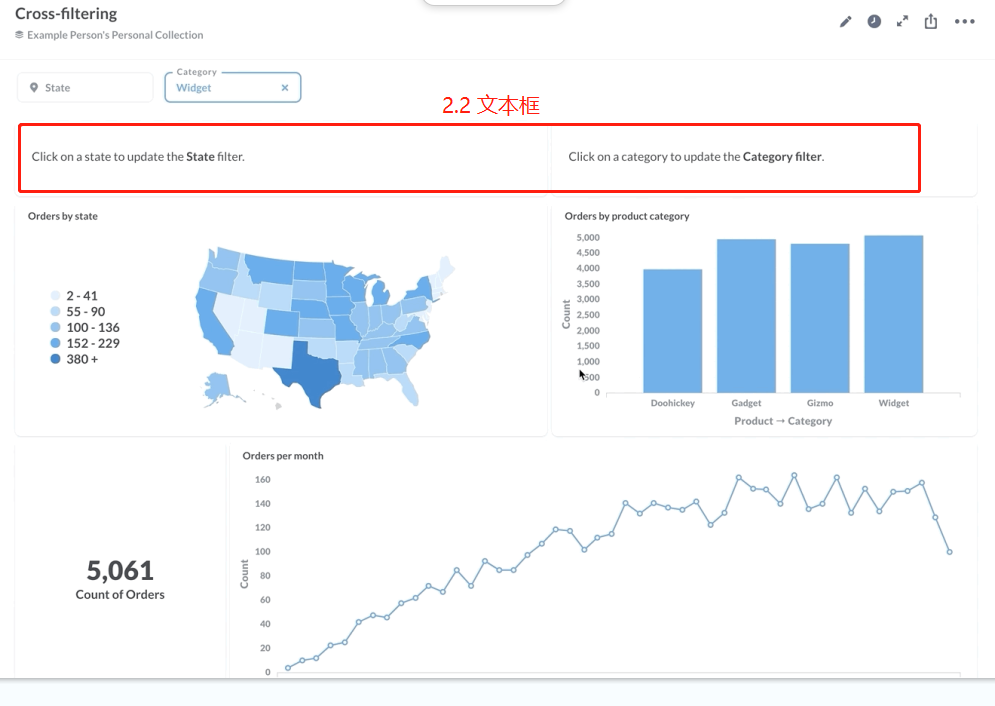
Task: Click the Widget bar in the category chart
Action: pyautogui.click(x=893, y=312)
